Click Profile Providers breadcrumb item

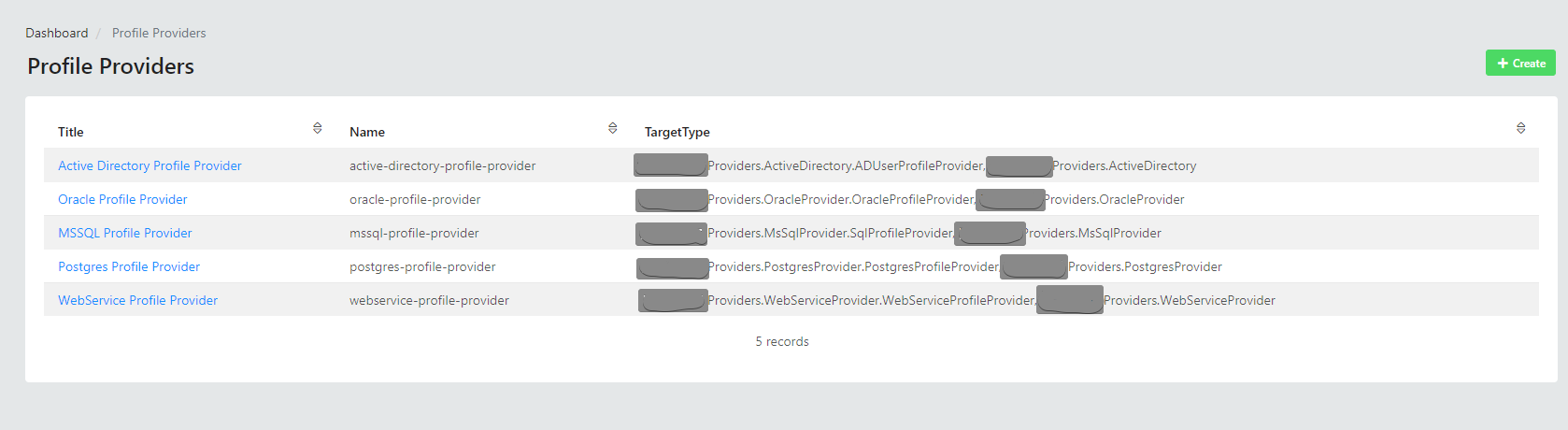(159, 33)
